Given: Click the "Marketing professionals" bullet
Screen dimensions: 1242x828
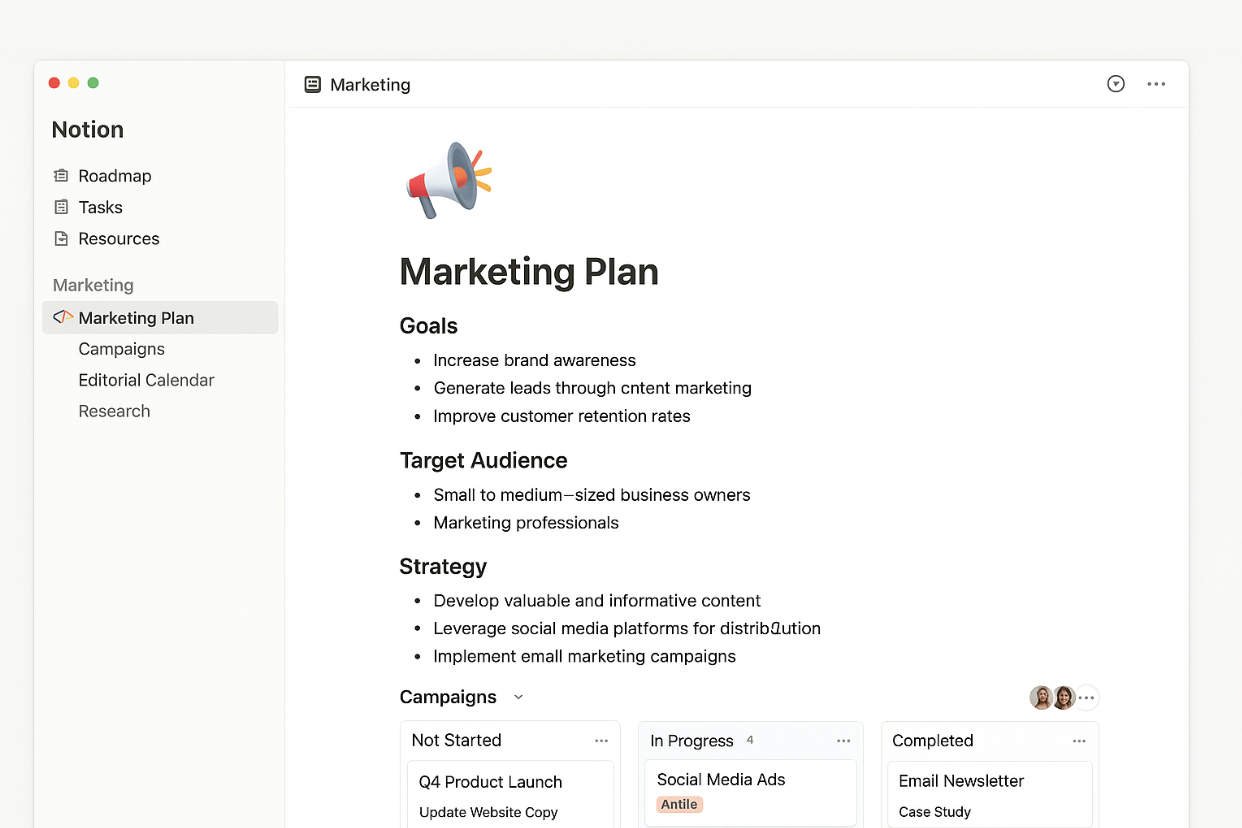Looking at the screenshot, I should tap(526, 523).
